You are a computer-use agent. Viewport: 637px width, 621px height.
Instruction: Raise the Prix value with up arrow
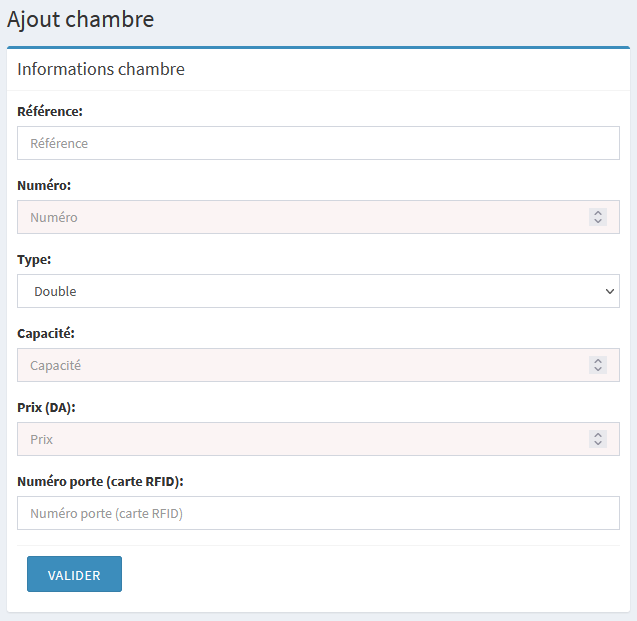[x=598, y=435]
